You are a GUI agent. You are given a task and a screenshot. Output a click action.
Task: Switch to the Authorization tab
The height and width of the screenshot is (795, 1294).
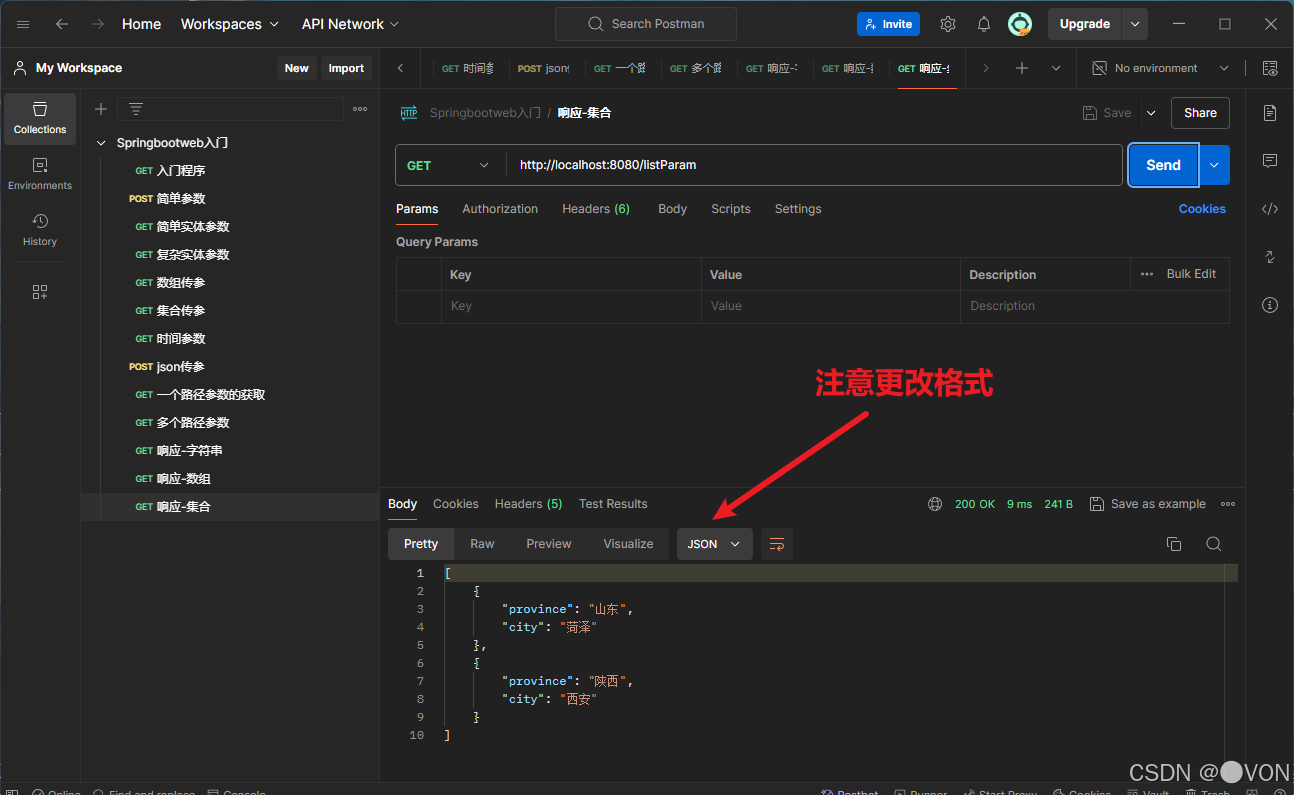tap(500, 209)
